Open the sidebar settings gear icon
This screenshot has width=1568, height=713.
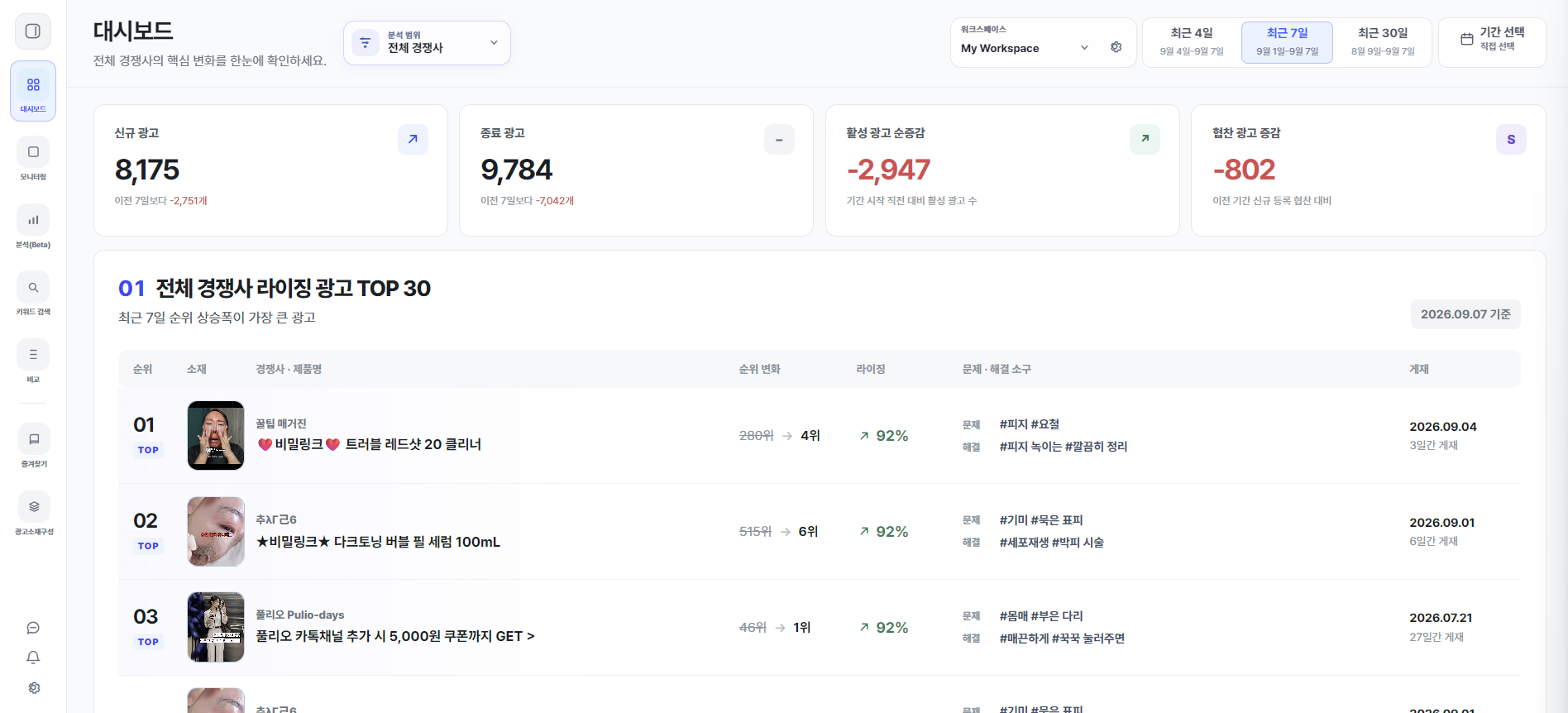34,687
